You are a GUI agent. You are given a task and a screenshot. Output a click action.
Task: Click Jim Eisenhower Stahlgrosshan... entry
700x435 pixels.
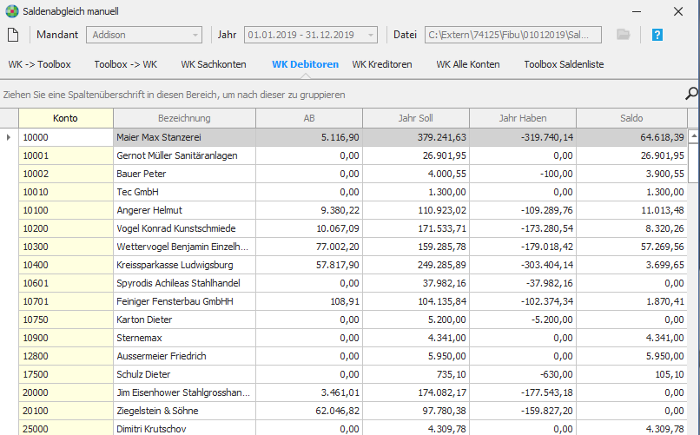[x=183, y=393]
